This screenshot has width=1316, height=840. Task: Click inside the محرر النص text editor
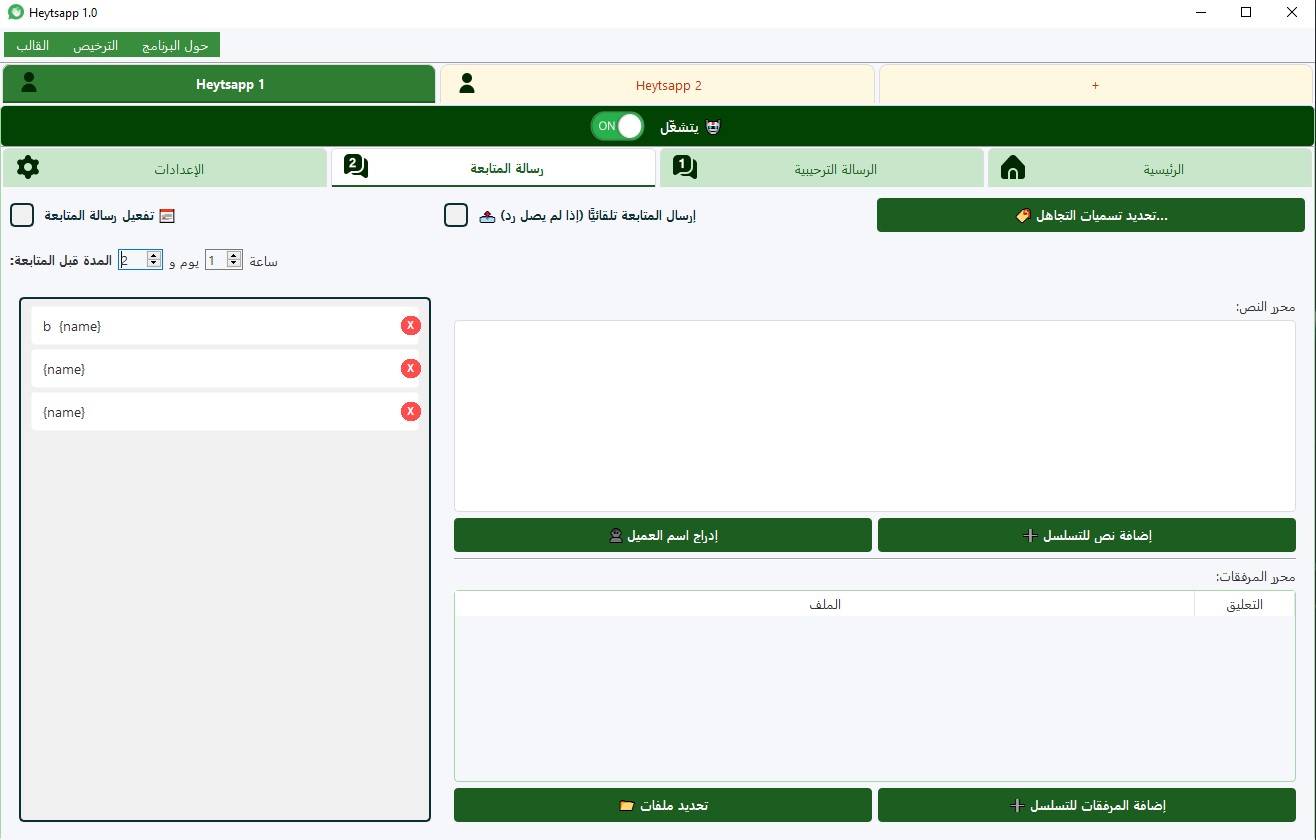pyautogui.click(x=875, y=416)
